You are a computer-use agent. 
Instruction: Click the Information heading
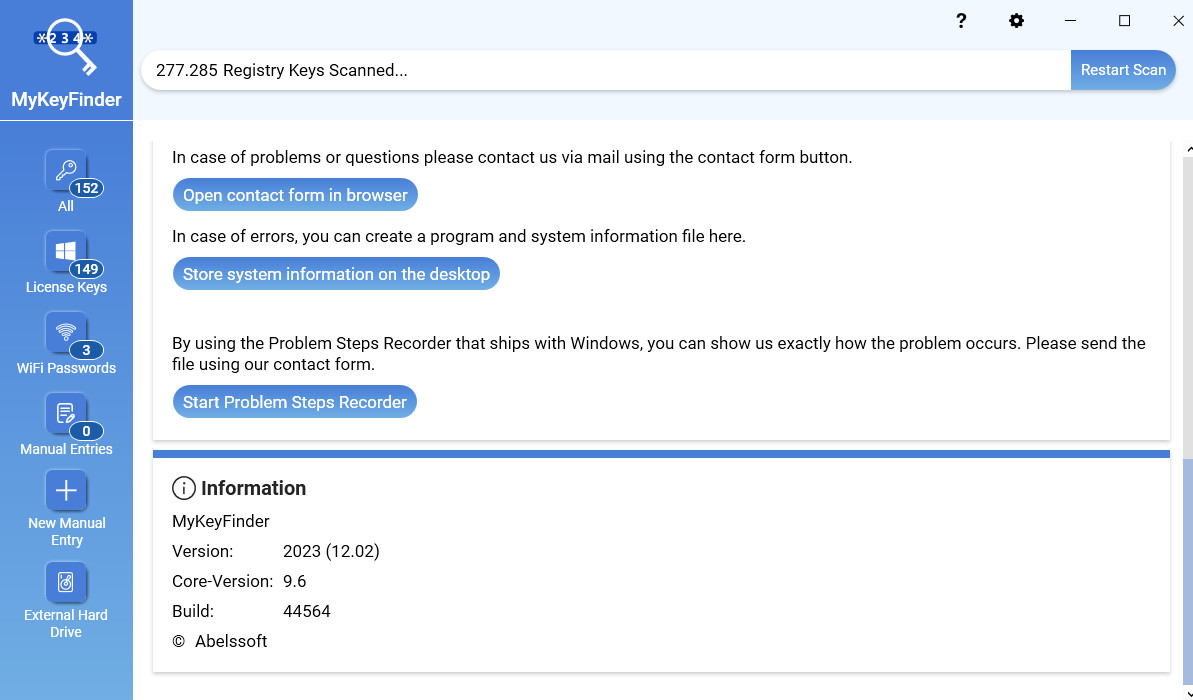253,488
